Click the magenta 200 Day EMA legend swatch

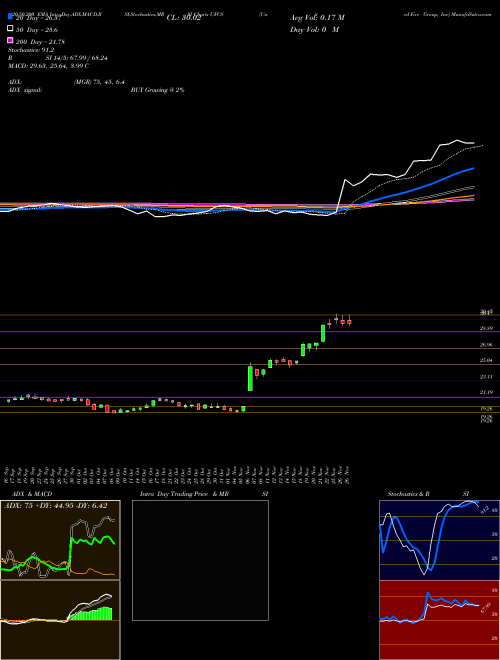pos(10,41)
